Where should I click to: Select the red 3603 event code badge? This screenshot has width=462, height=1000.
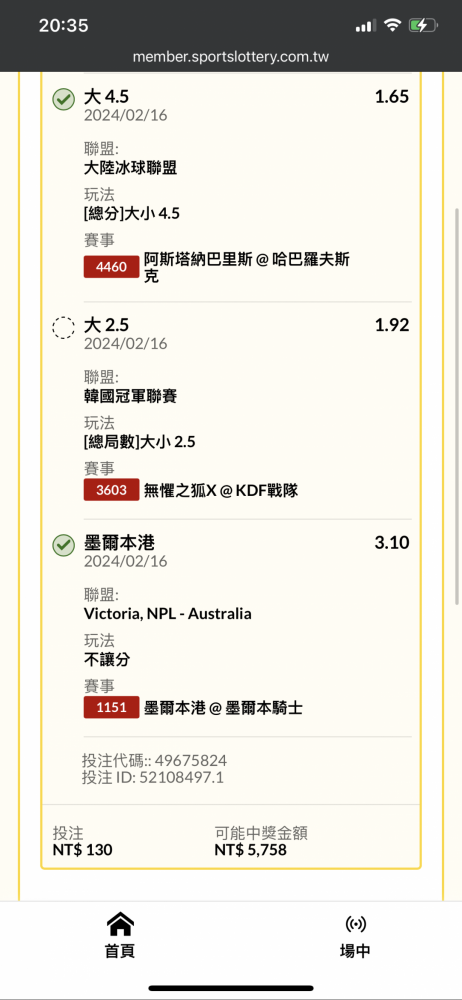(x=111, y=490)
